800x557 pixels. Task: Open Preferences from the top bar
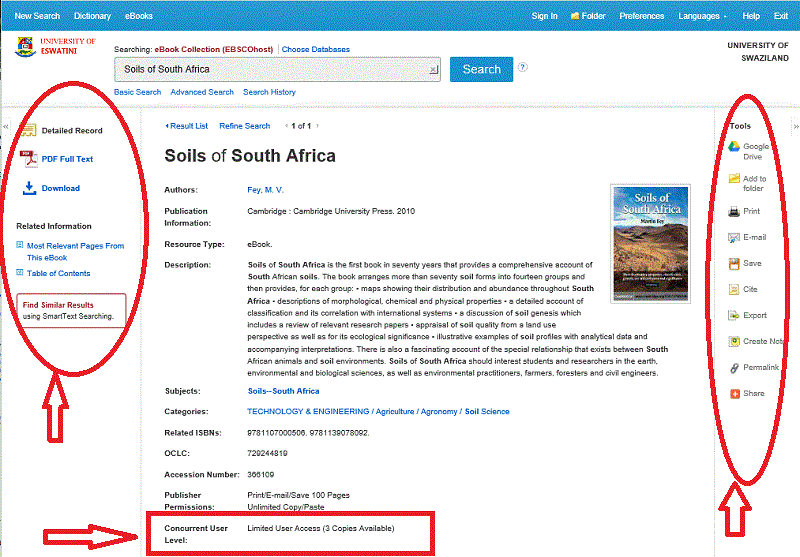tap(642, 16)
